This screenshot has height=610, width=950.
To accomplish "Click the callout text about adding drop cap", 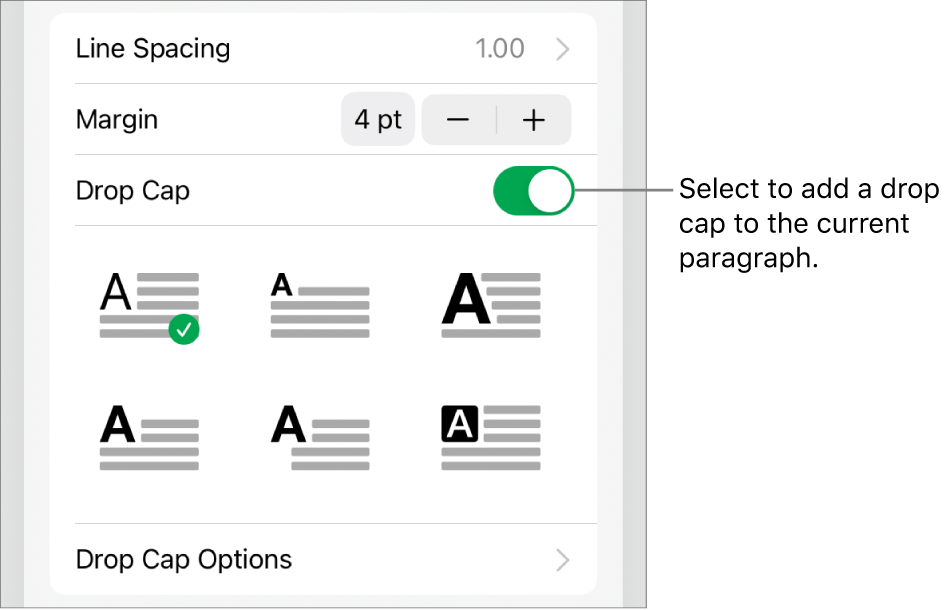I will (x=808, y=224).
